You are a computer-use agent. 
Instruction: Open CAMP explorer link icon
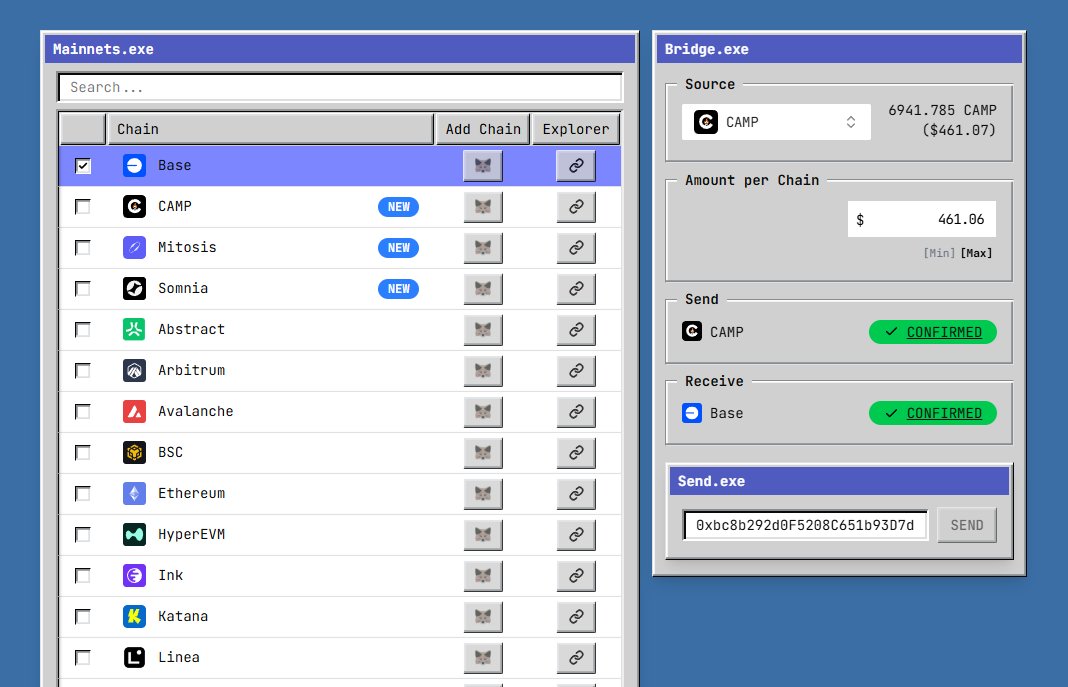click(x=576, y=207)
